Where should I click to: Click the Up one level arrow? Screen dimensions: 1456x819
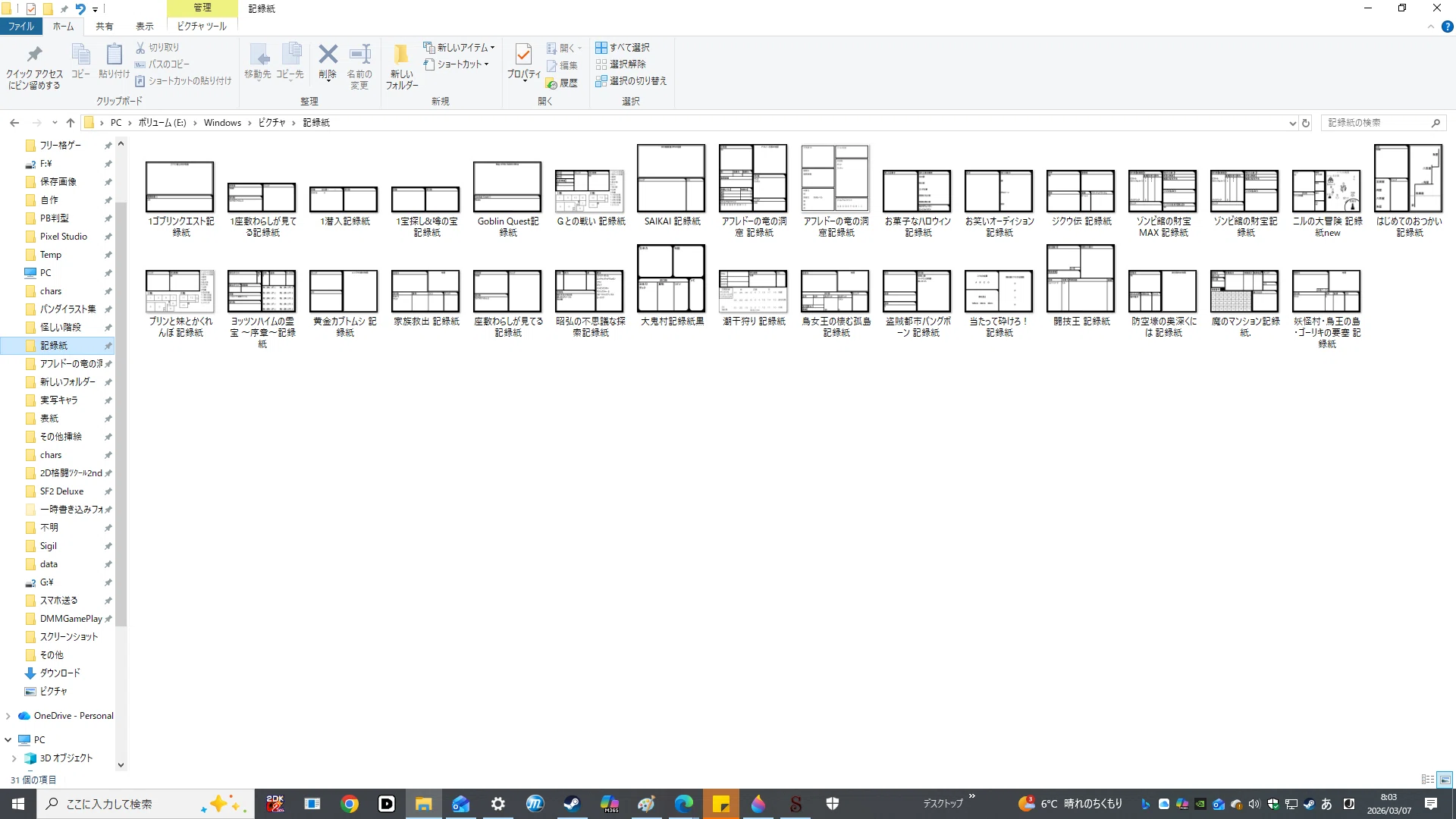tap(71, 122)
